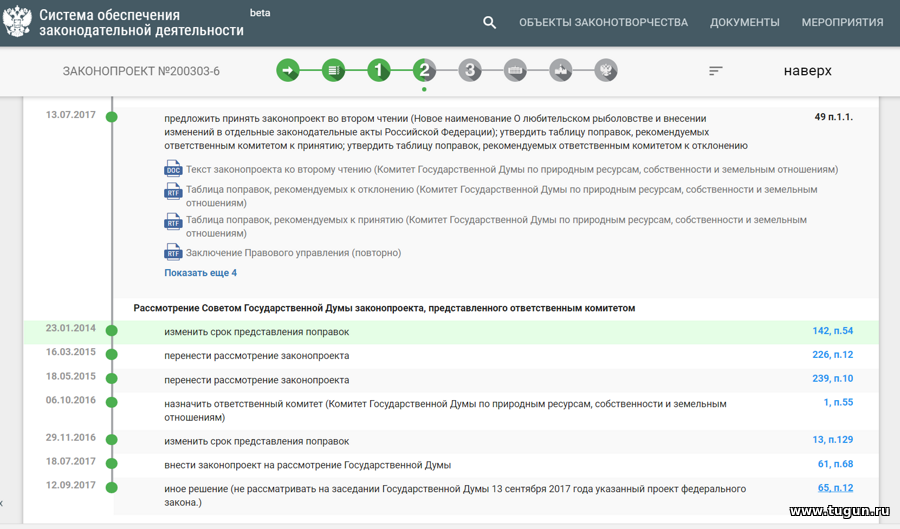
Task: Click the Russian coat of arms logo
Action: click(x=17, y=22)
